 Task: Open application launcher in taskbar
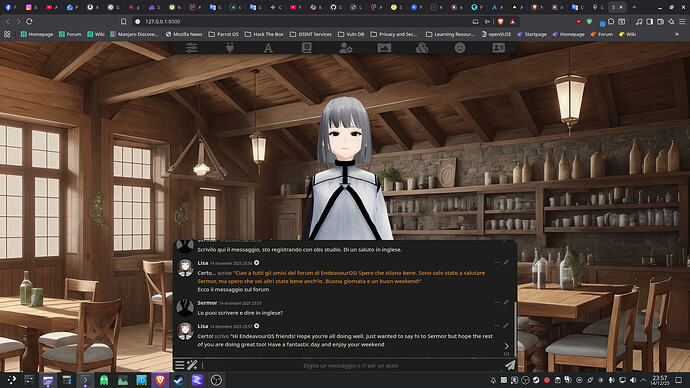click(x=11, y=380)
